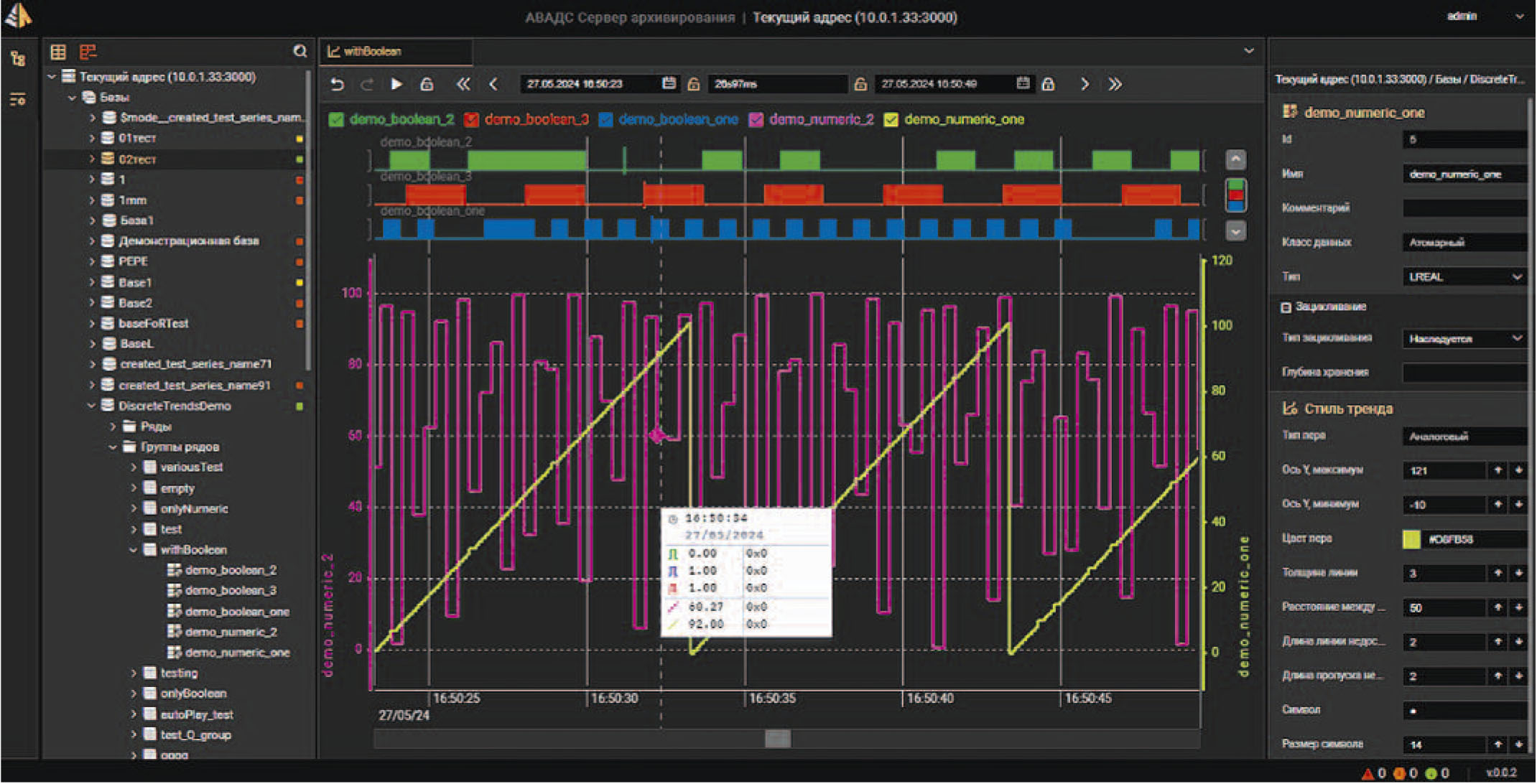Toggle demo_numeric_2 legend checkbox

click(x=756, y=120)
